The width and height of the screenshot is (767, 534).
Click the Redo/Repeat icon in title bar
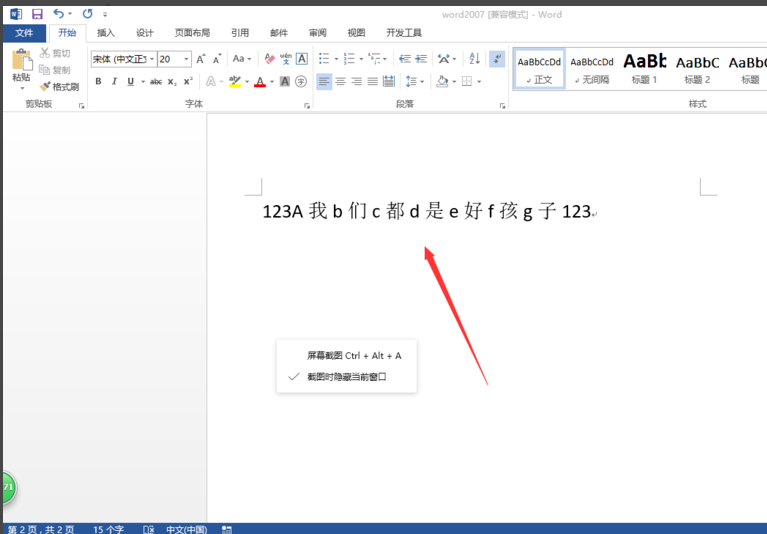click(x=87, y=14)
